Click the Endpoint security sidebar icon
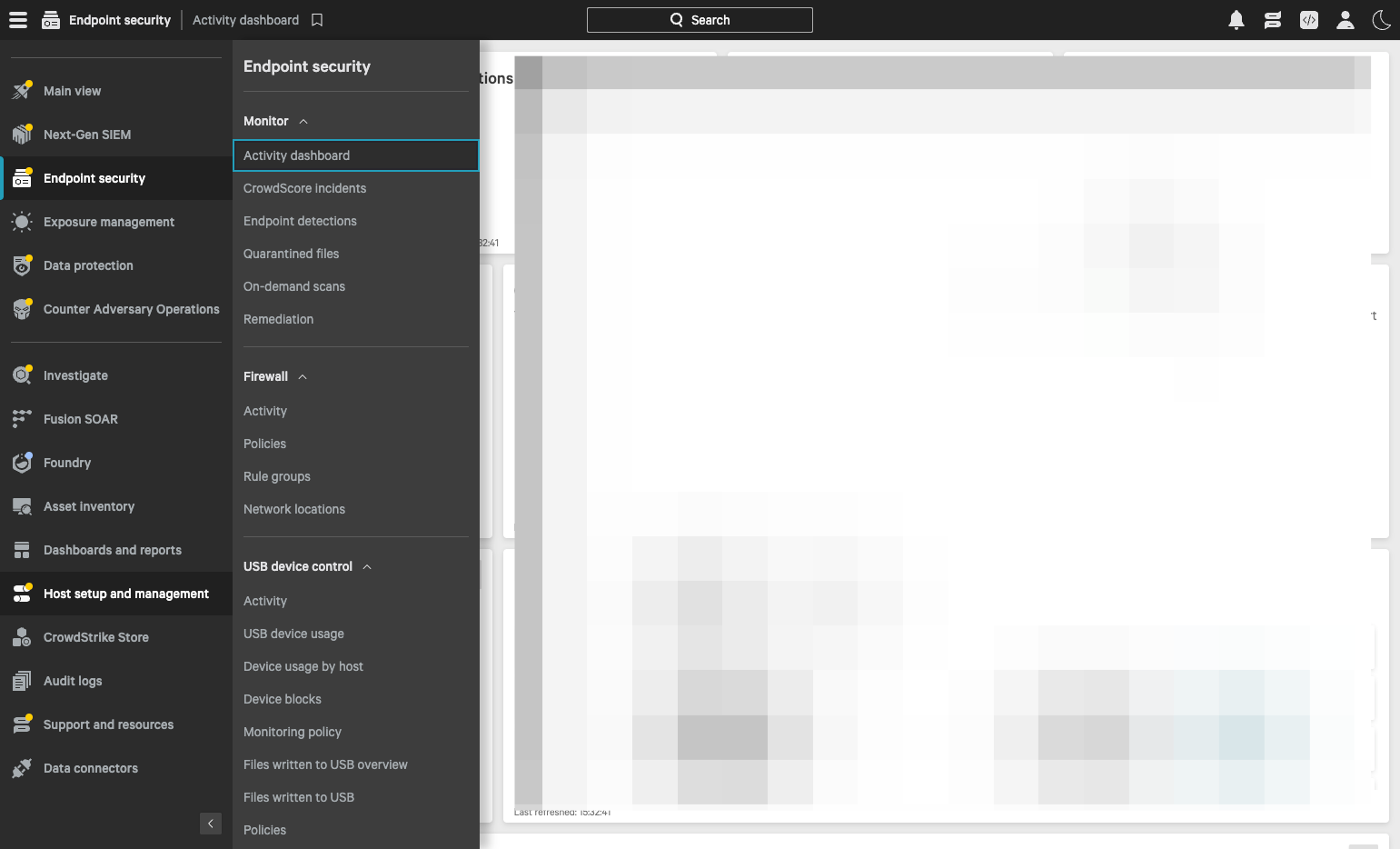The width and height of the screenshot is (1400, 849). 22,178
